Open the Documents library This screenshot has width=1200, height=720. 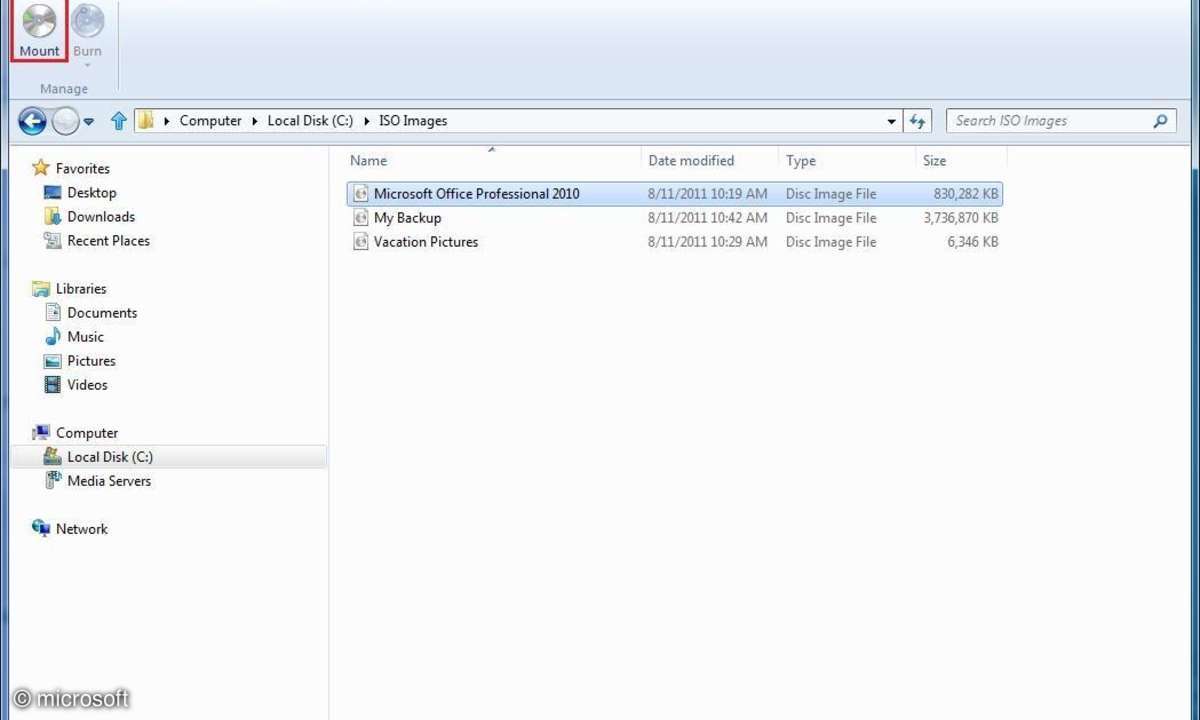102,313
